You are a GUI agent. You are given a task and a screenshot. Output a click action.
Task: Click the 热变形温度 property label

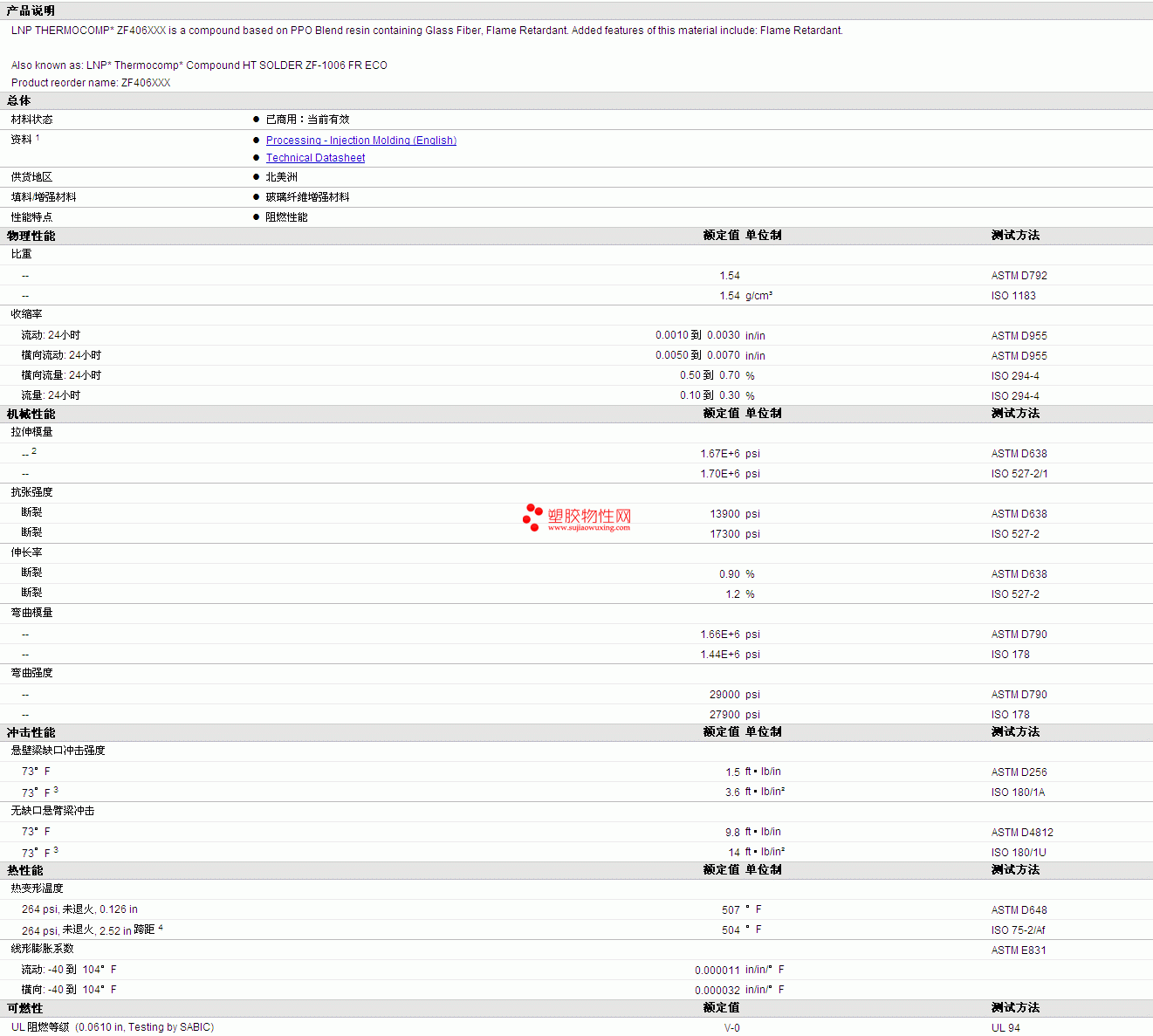coord(38,888)
